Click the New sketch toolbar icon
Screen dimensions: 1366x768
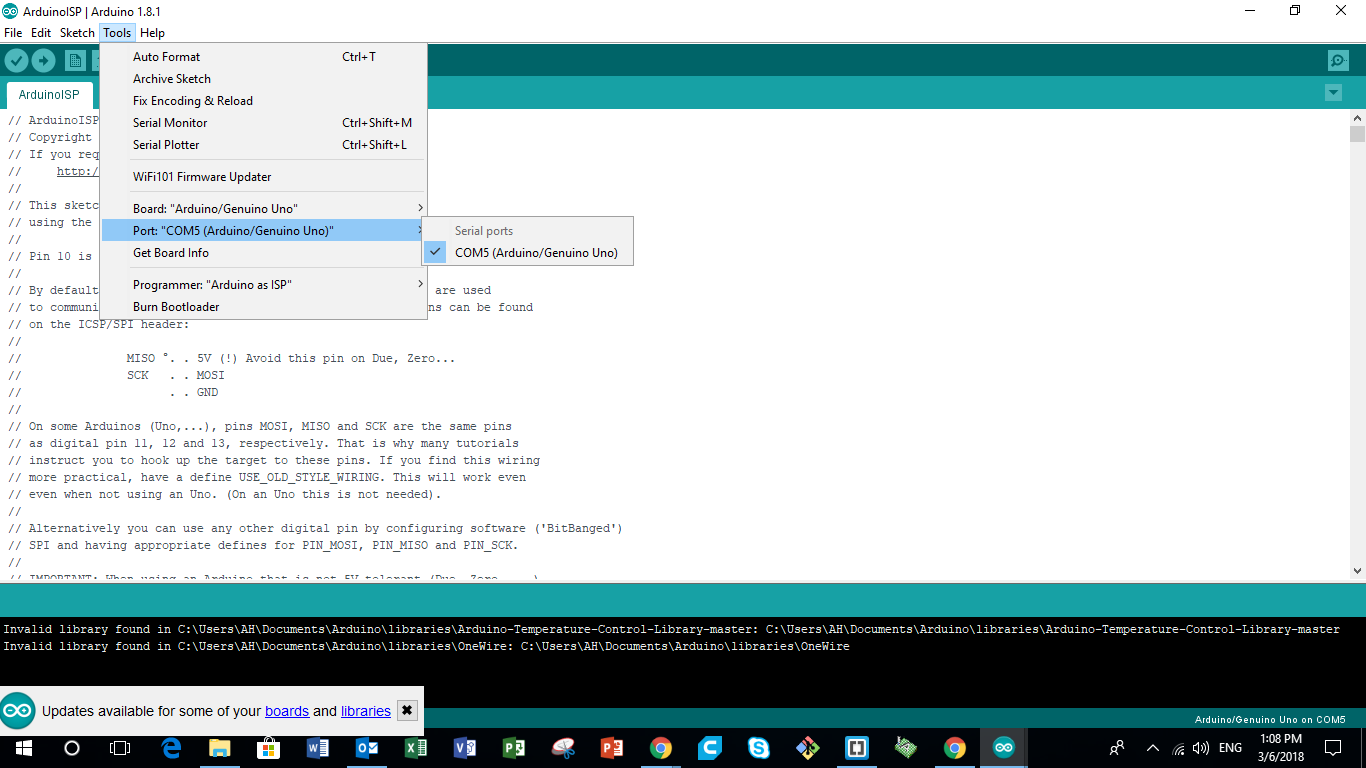click(75, 61)
